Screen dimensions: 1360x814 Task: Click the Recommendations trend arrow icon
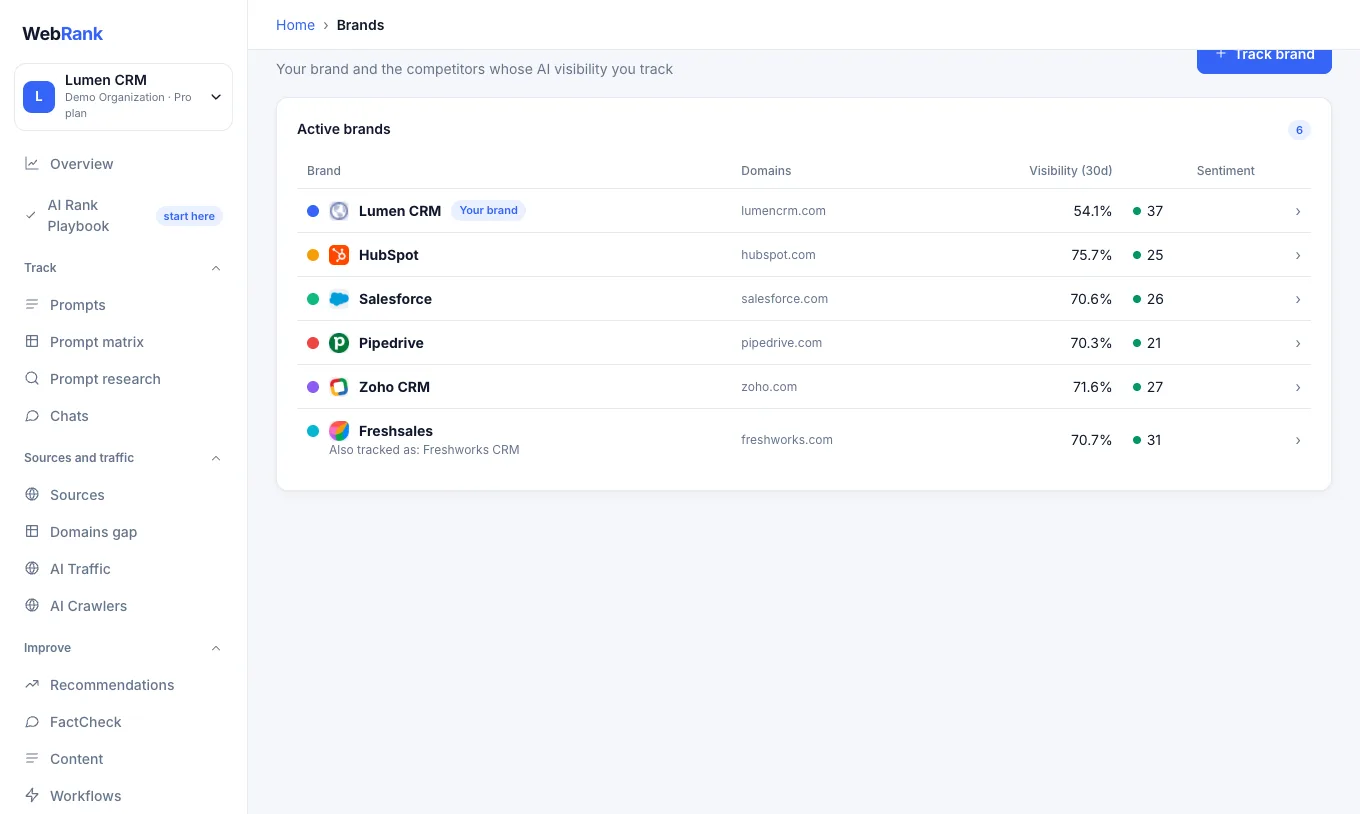32,685
